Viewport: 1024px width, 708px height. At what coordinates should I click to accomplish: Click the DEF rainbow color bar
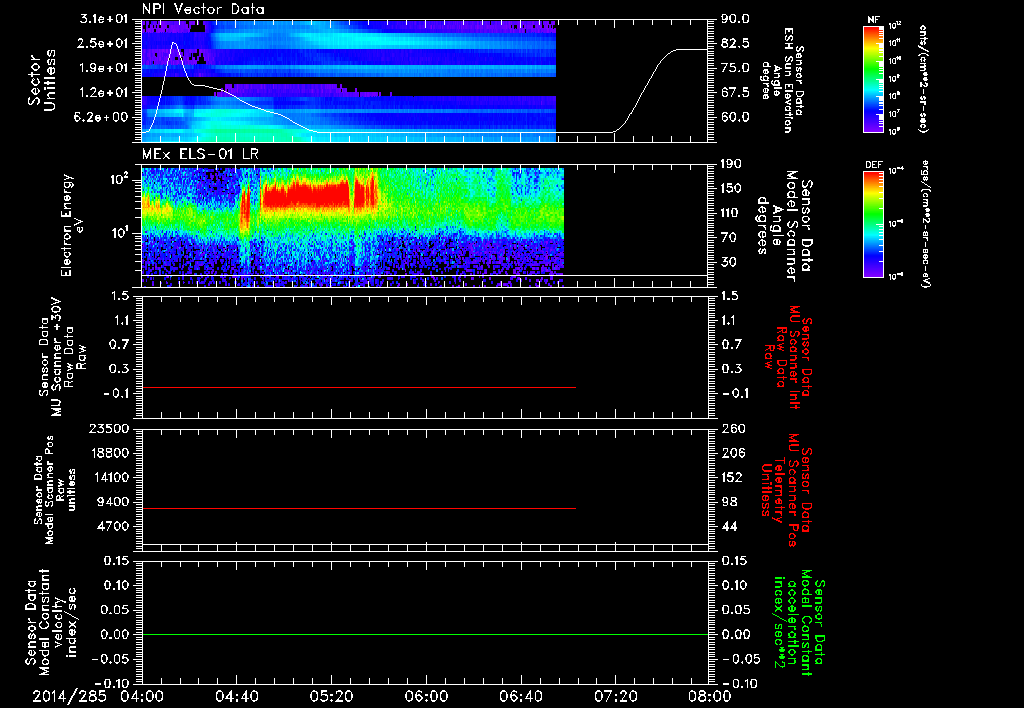(x=873, y=224)
